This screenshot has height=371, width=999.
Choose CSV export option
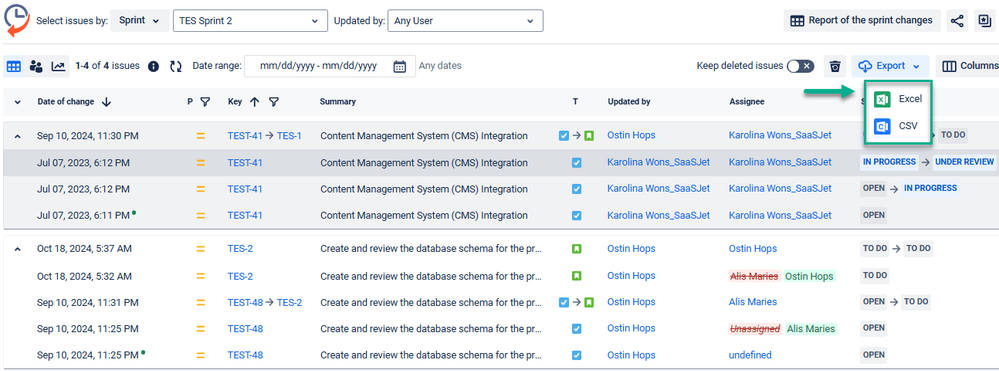(896, 126)
